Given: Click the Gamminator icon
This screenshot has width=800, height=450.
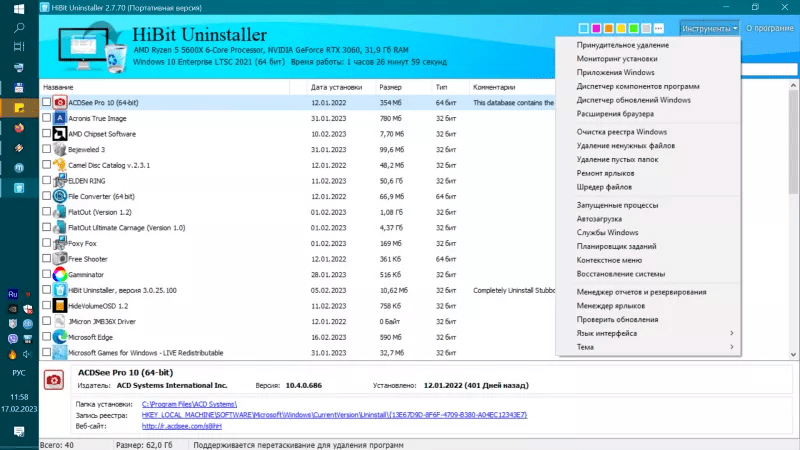Looking at the screenshot, I should click(60, 274).
